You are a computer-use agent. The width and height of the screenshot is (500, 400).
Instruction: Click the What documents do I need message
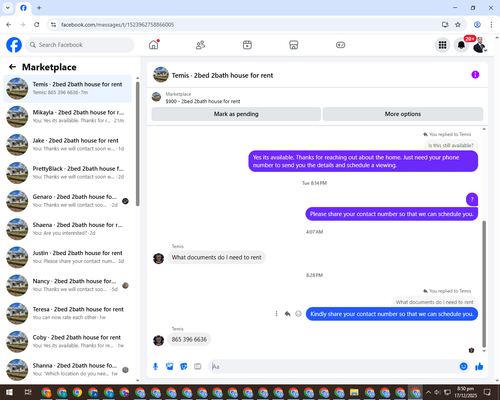point(216,257)
